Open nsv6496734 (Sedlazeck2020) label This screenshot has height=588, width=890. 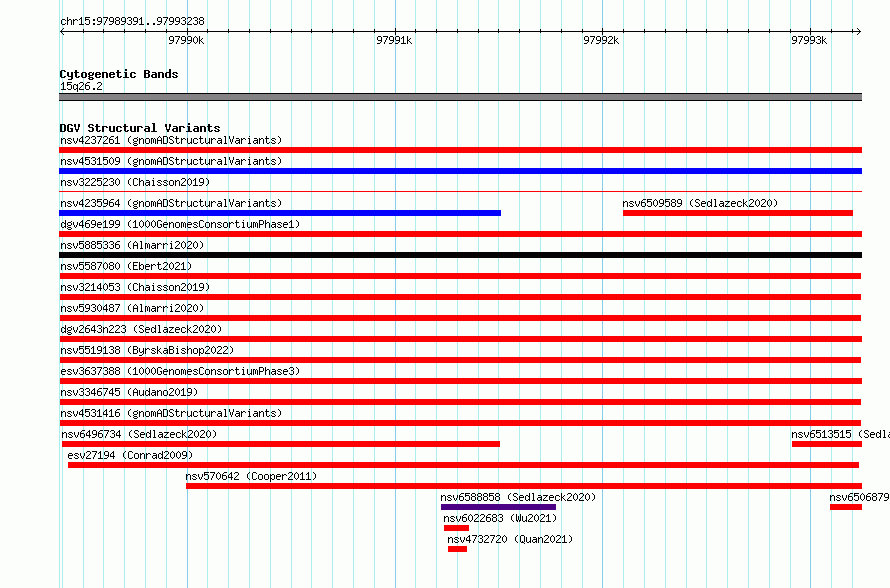click(x=139, y=434)
